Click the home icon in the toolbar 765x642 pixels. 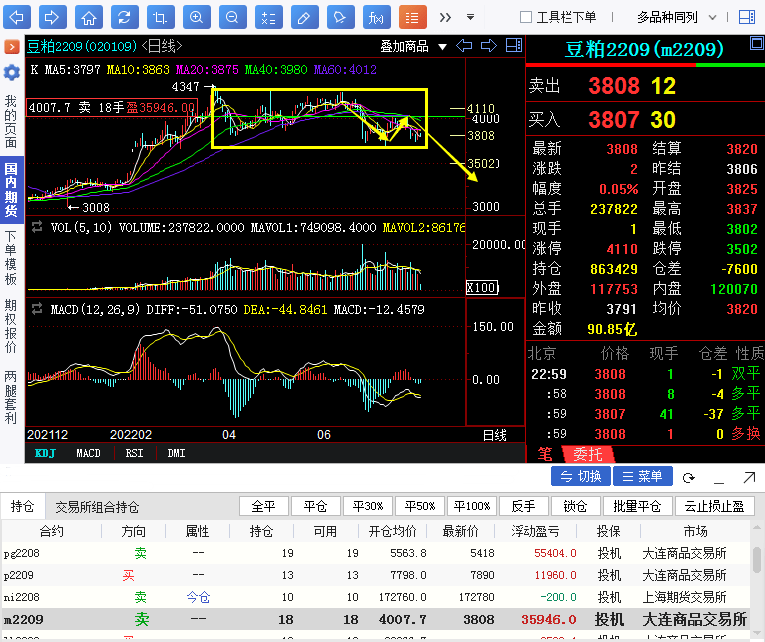point(89,17)
